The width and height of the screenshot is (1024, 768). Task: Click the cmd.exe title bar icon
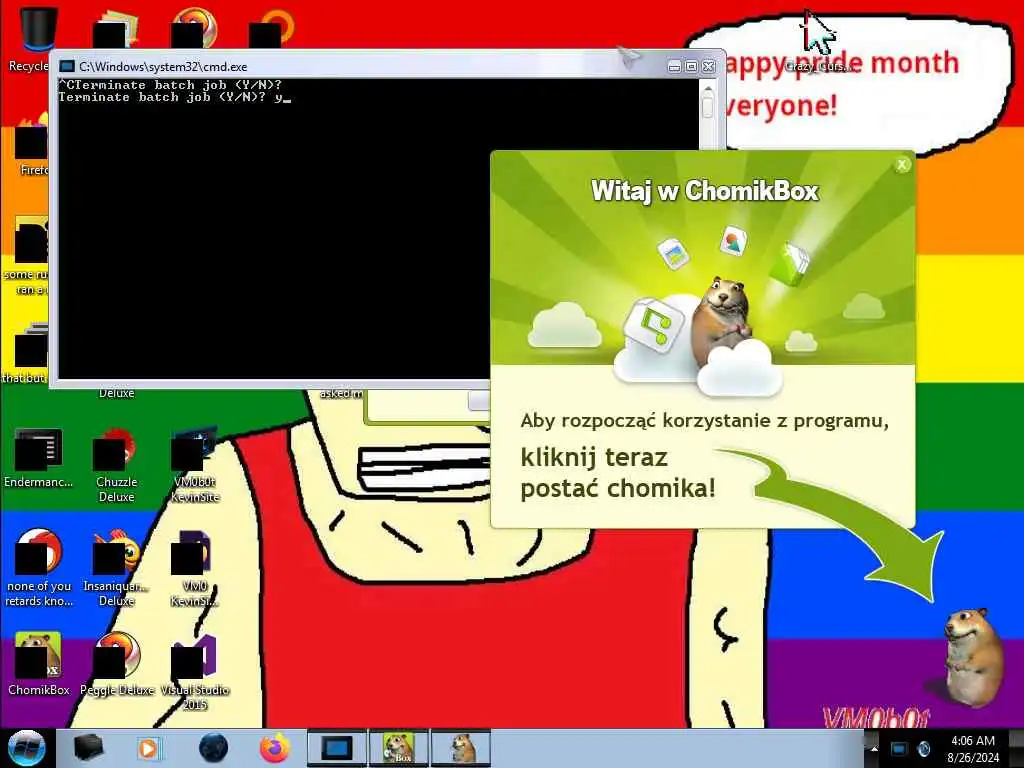[67, 66]
